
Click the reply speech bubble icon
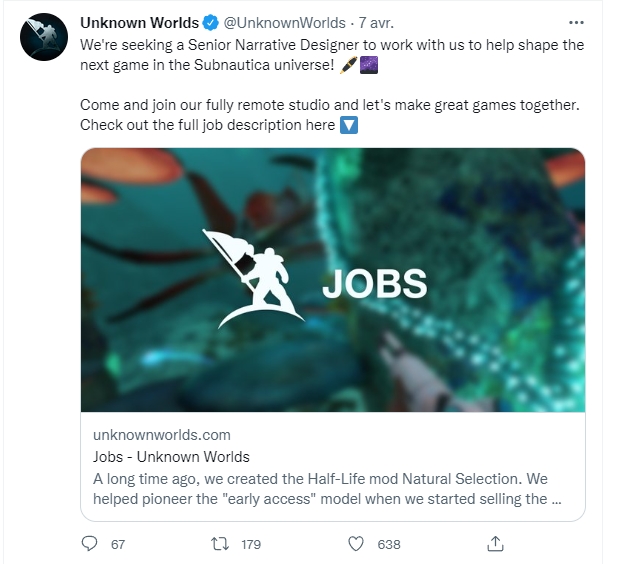click(89, 544)
